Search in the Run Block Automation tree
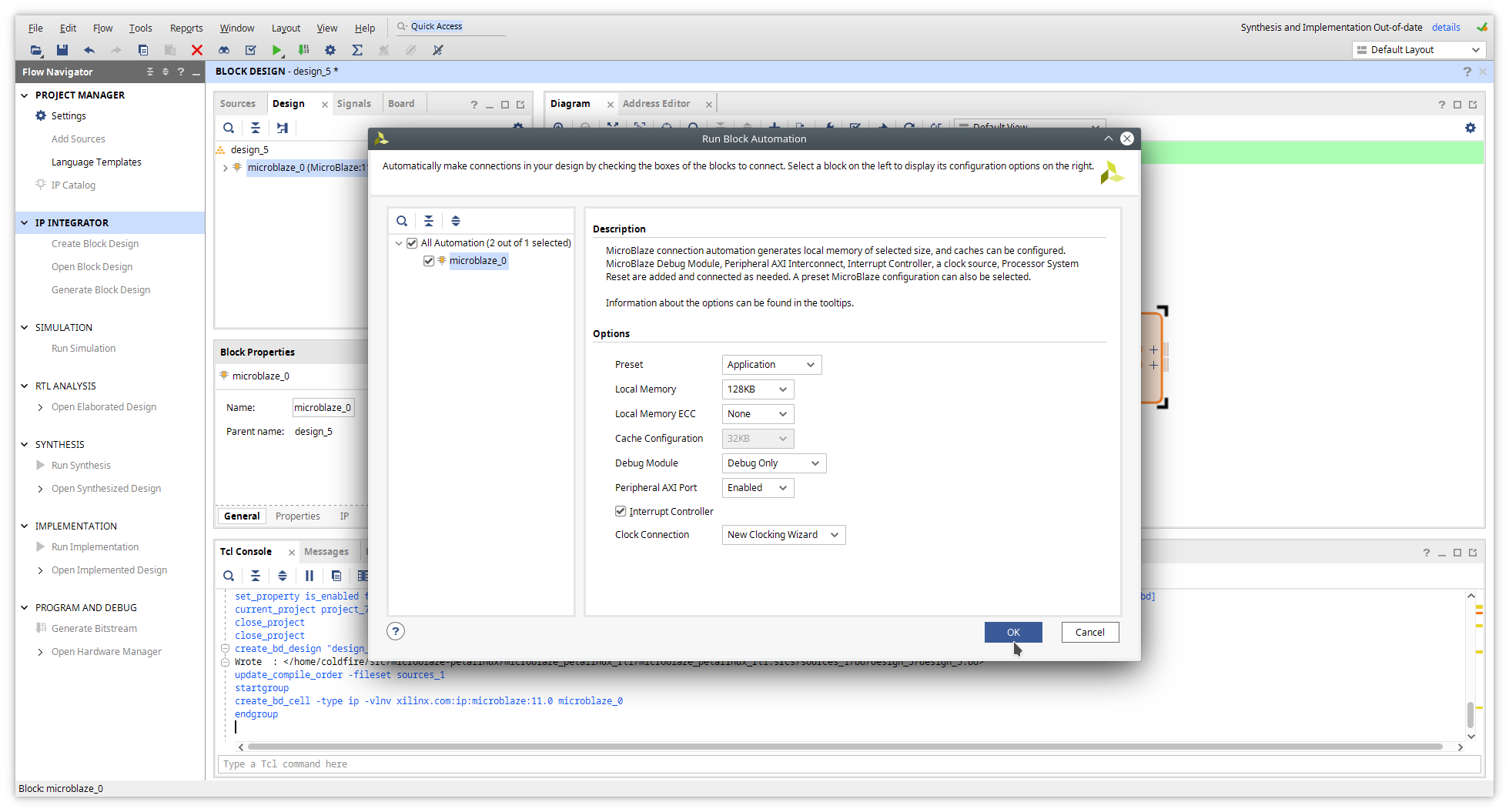 pyautogui.click(x=402, y=221)
